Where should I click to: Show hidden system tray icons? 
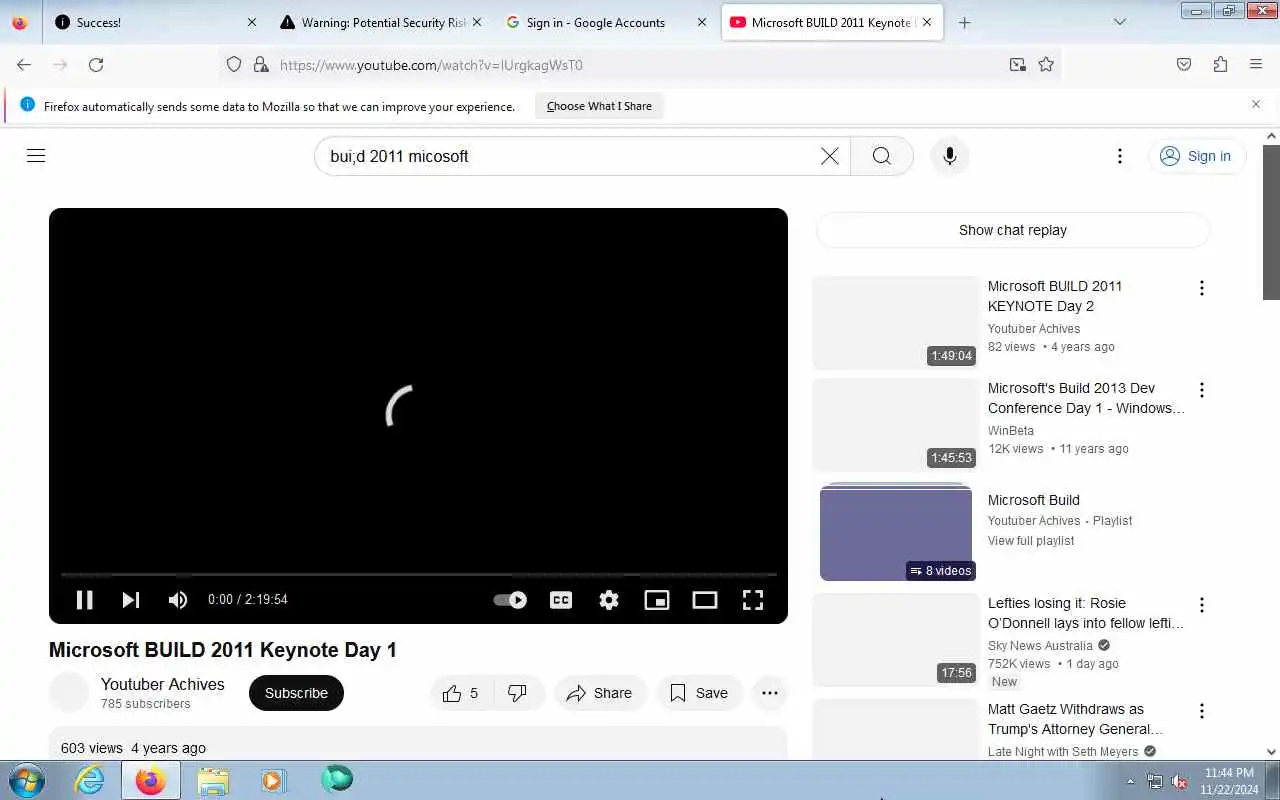[x=1131, y=781]
